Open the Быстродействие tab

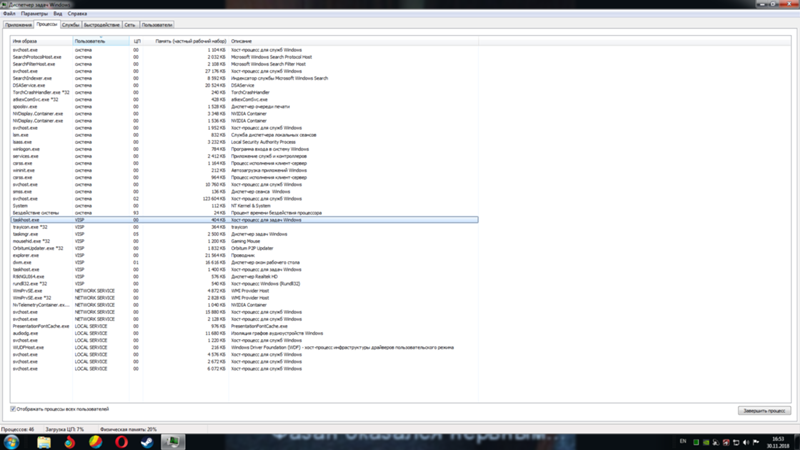[102, 25]
